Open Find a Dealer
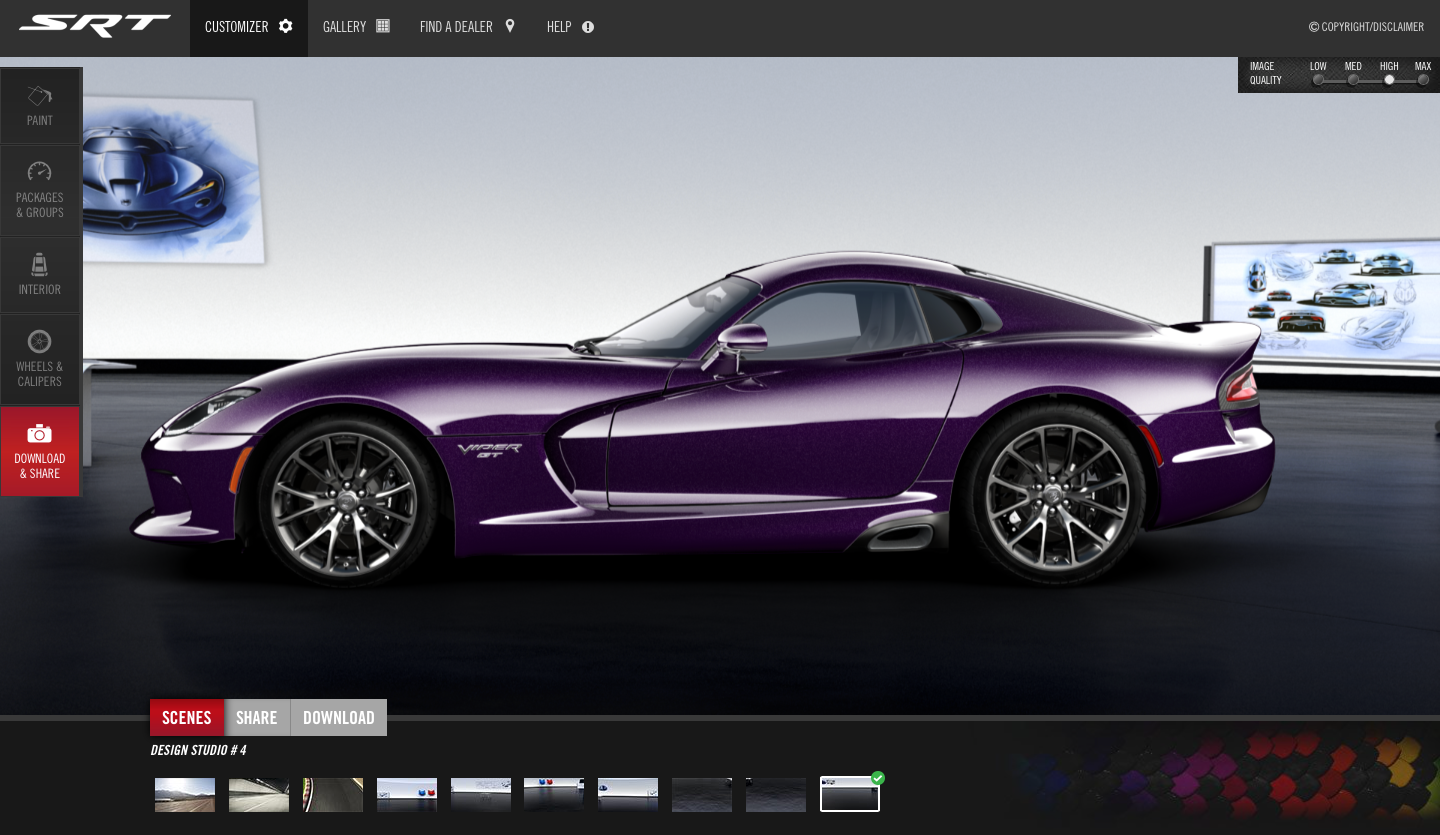1440x835 pixels. 467,27
